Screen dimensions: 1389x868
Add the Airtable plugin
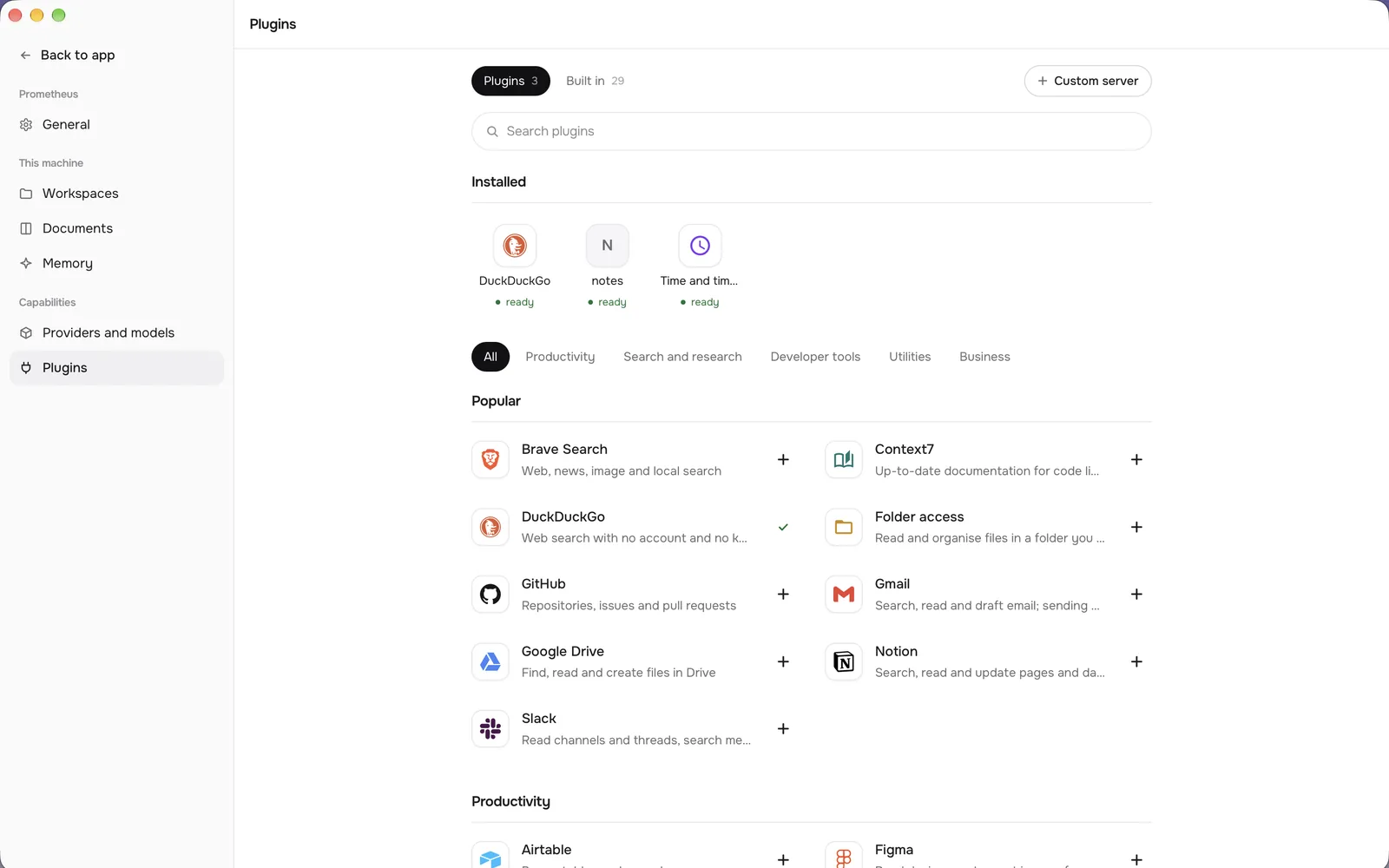(x=783, y=859)
